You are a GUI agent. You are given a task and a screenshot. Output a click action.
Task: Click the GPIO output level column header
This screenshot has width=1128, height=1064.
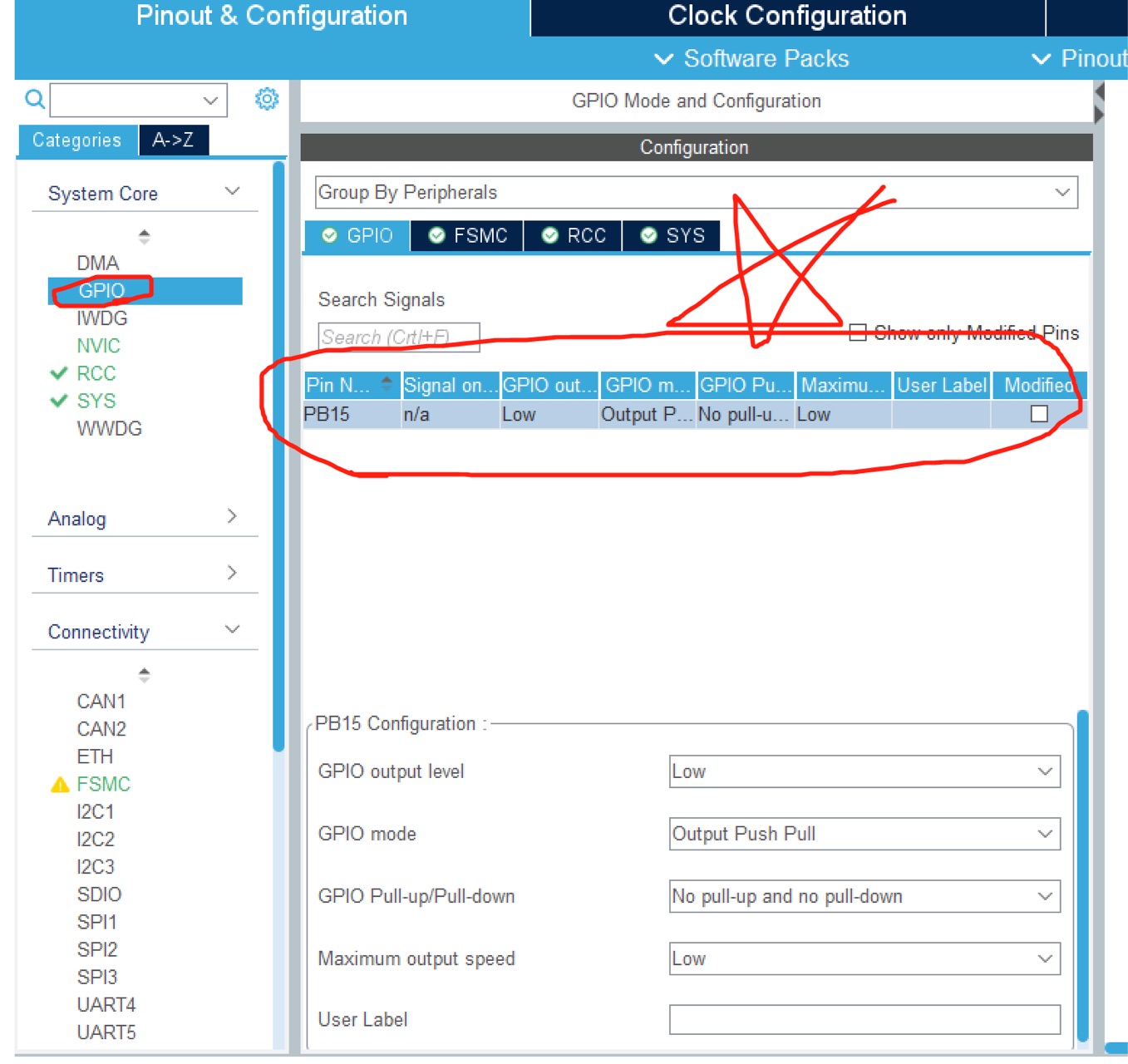pyautogui.click(x=549, y=385)
